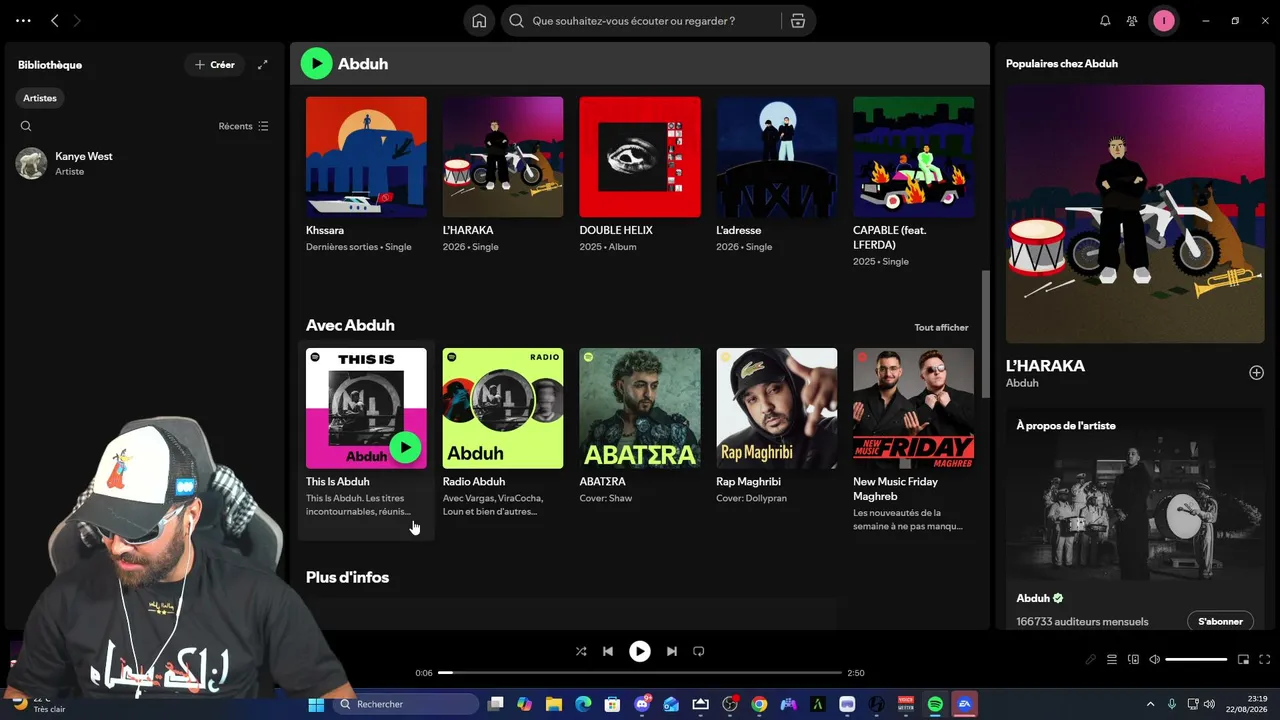Click Tout afficher for Avec Abduh

pos(941,328)
